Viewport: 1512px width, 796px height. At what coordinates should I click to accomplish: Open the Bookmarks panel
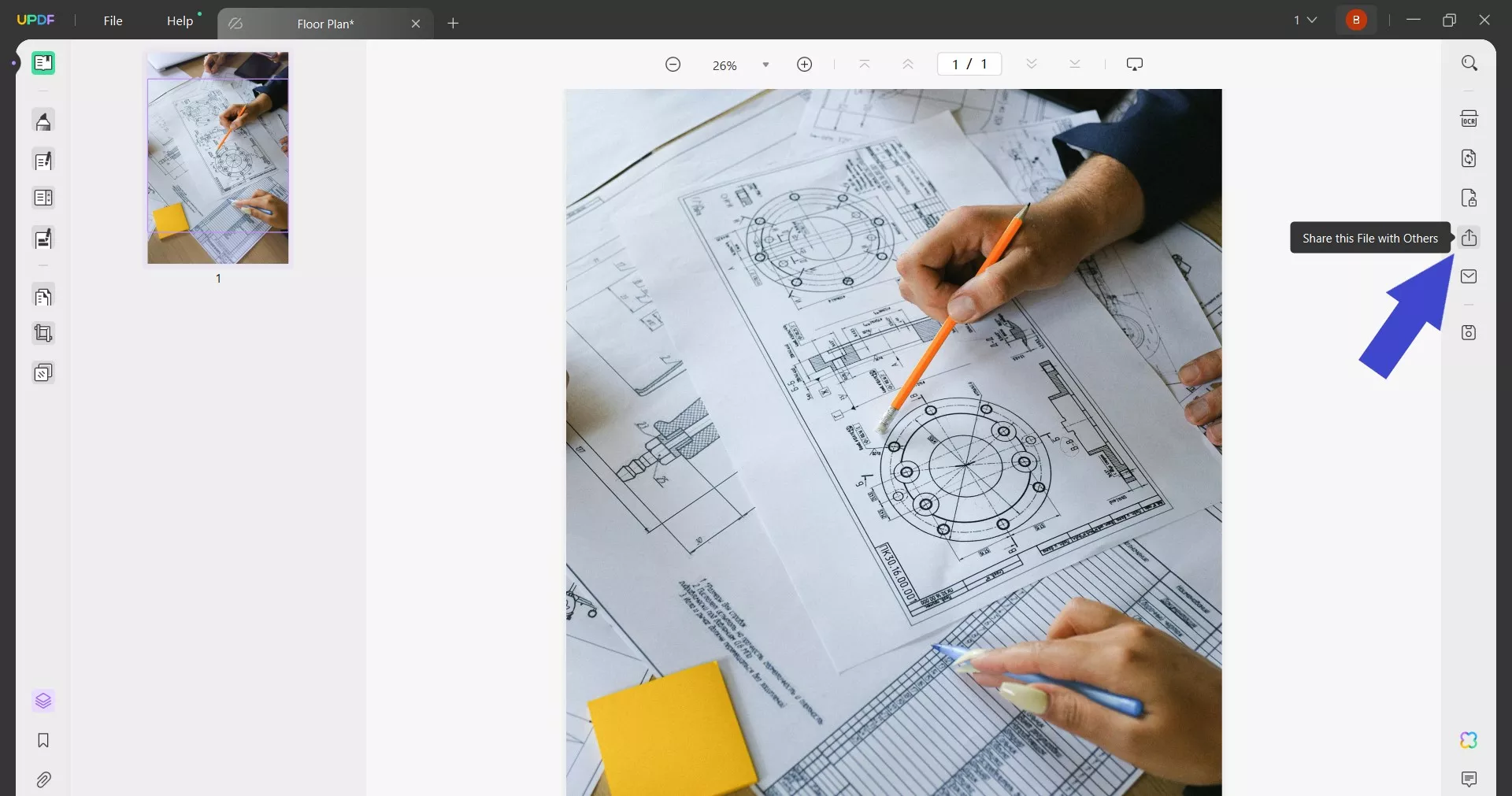pos(43,740)
